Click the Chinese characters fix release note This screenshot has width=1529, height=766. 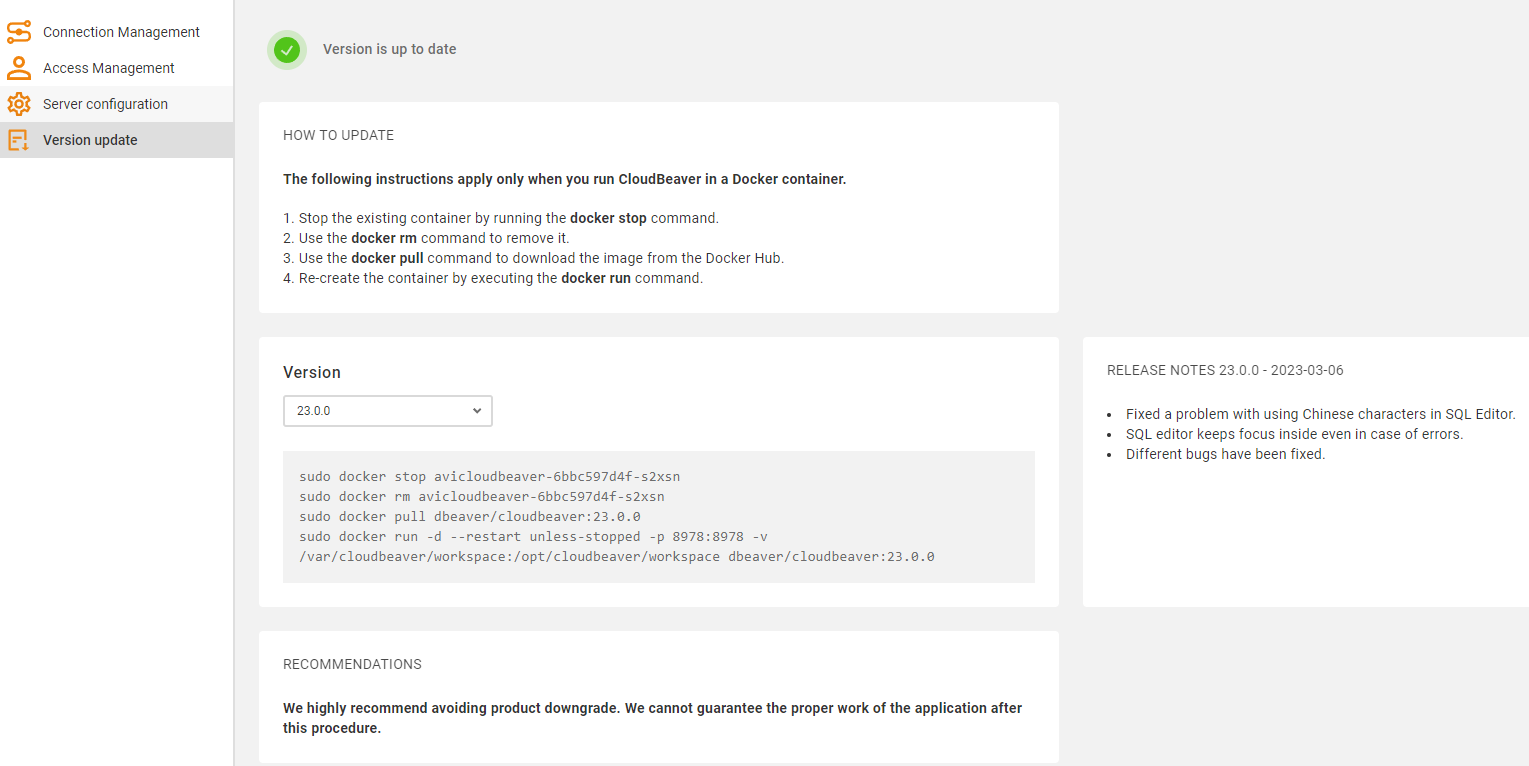pyautogui.click(x=1320, y=414)
